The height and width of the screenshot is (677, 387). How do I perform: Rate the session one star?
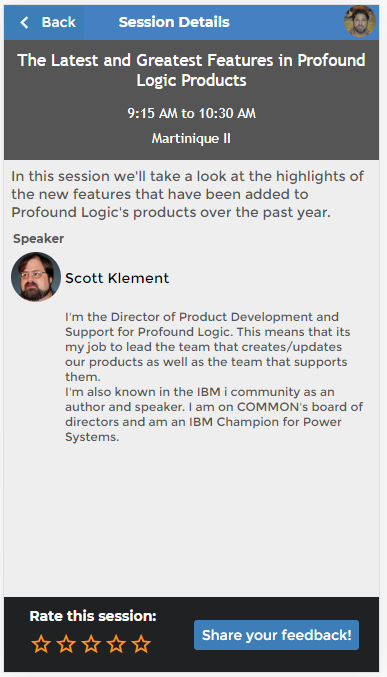(x=41, y=644)
